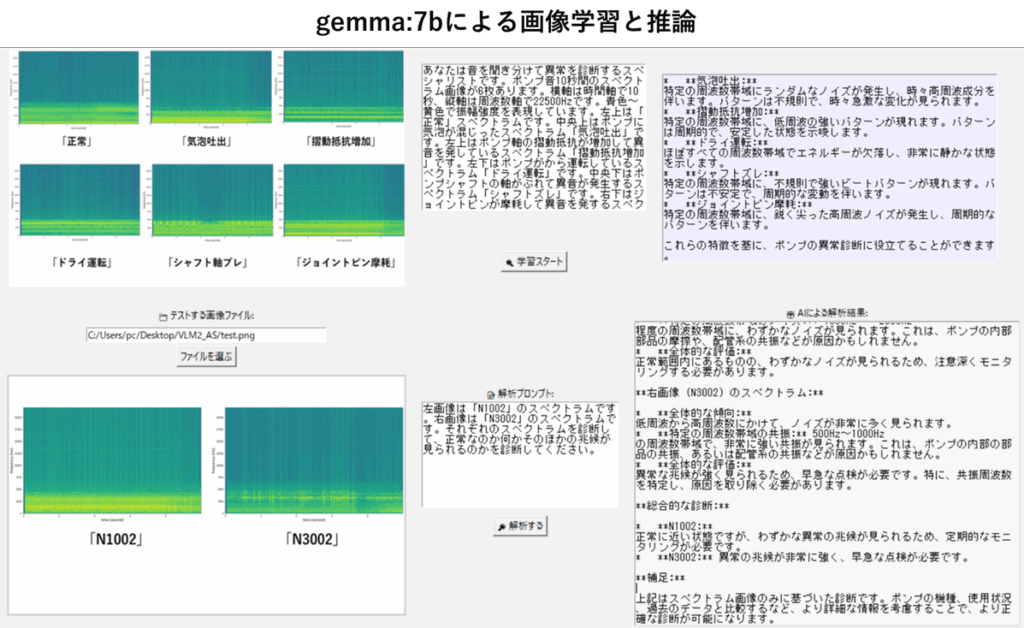
Task: Click inside the learning prompt text box
Action: (533, 137)
